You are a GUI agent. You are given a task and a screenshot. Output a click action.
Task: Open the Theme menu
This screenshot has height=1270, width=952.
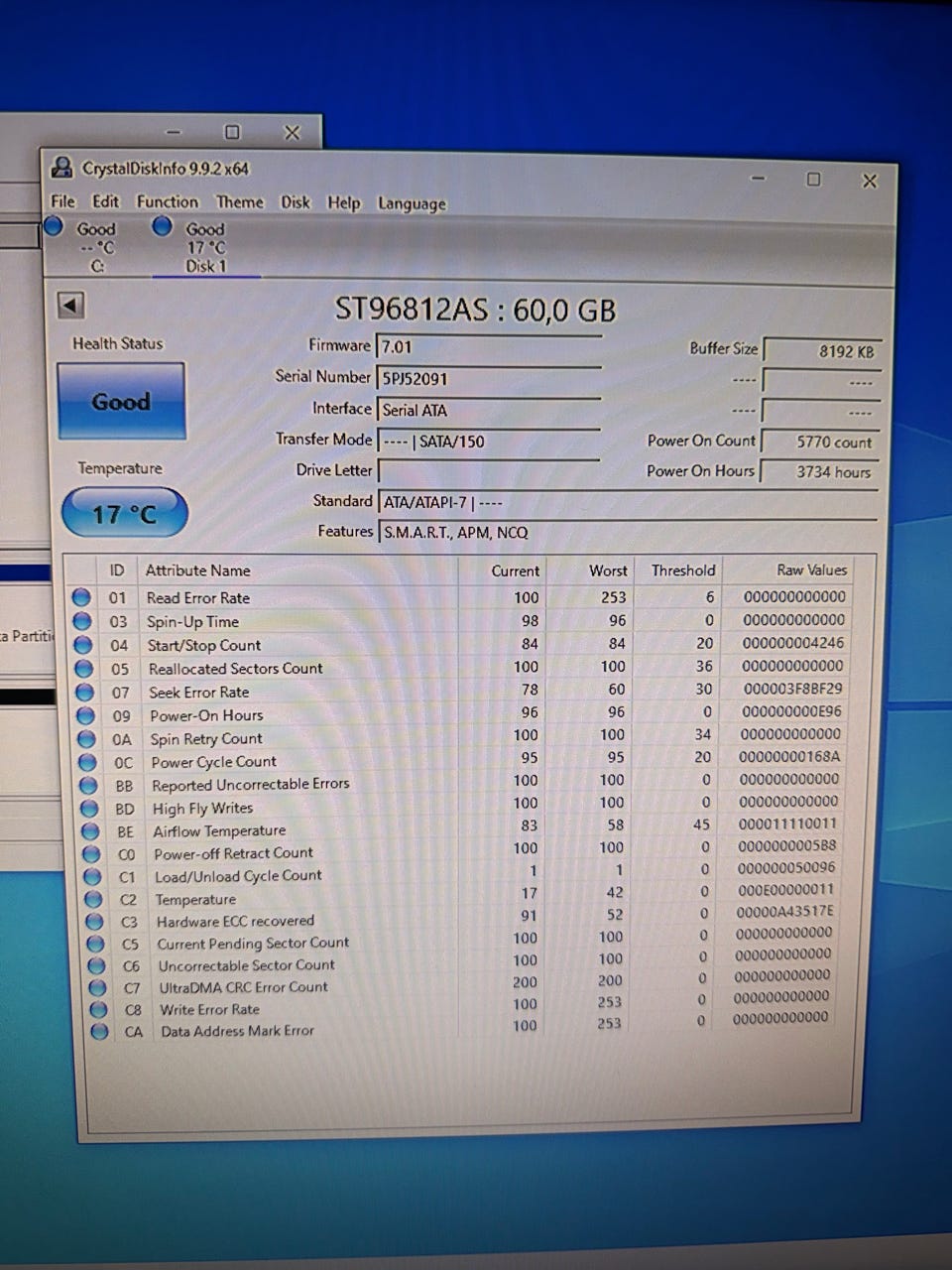239,202
